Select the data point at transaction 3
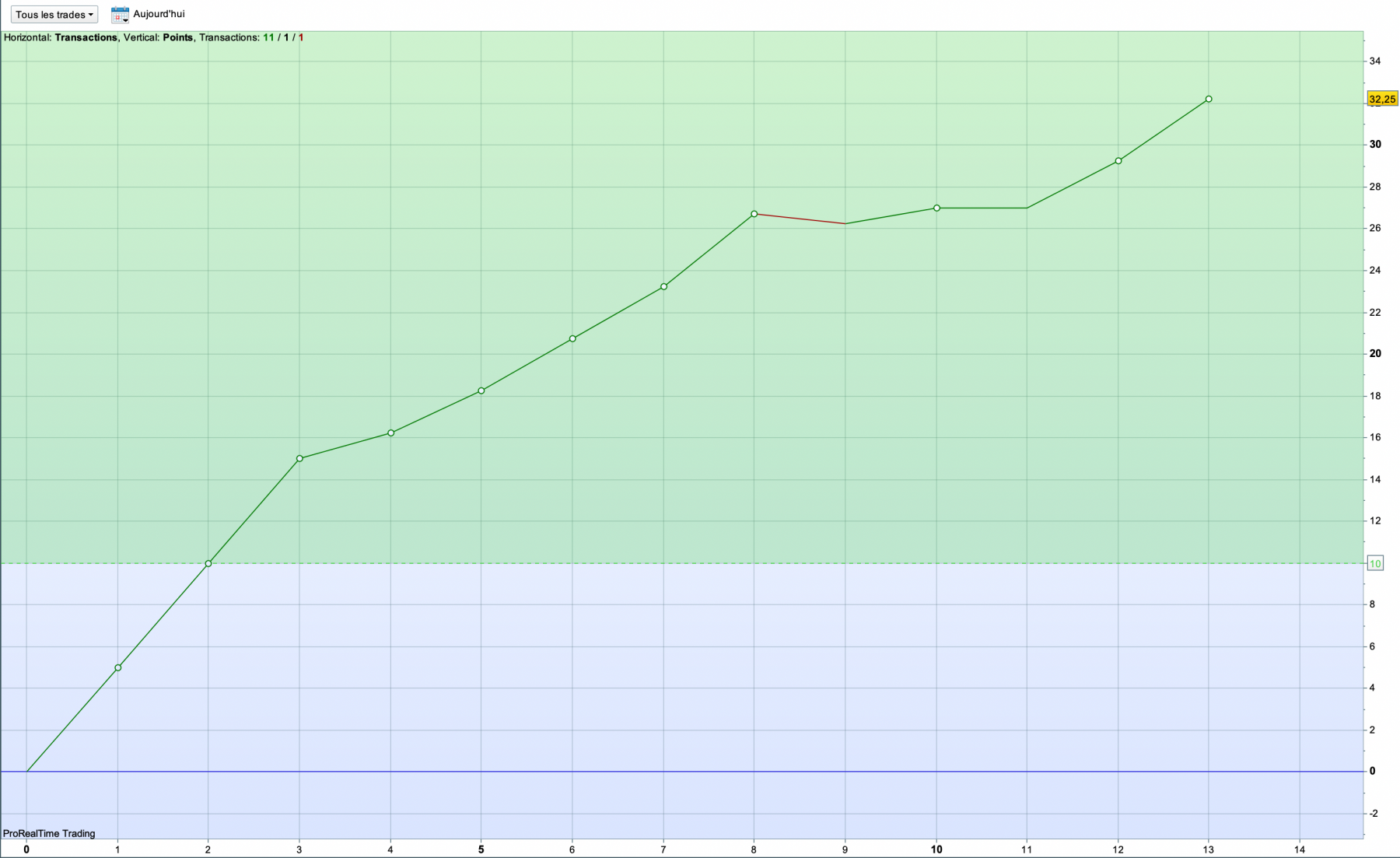The width and height of the screenshot is (1400, 858). 299,459
